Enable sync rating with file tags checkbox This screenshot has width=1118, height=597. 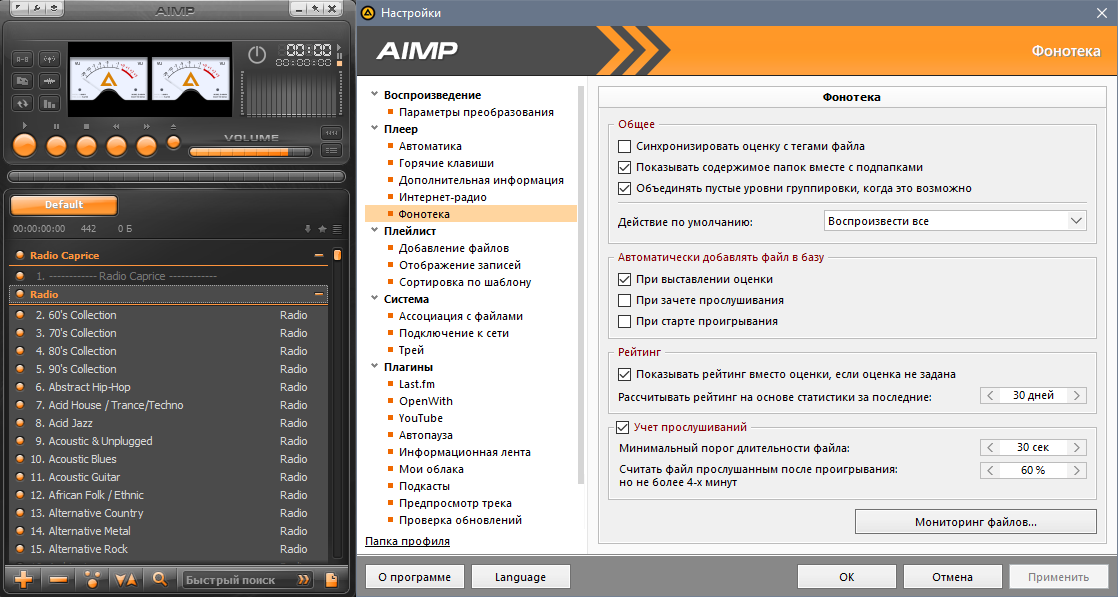[x=625, y=146]
